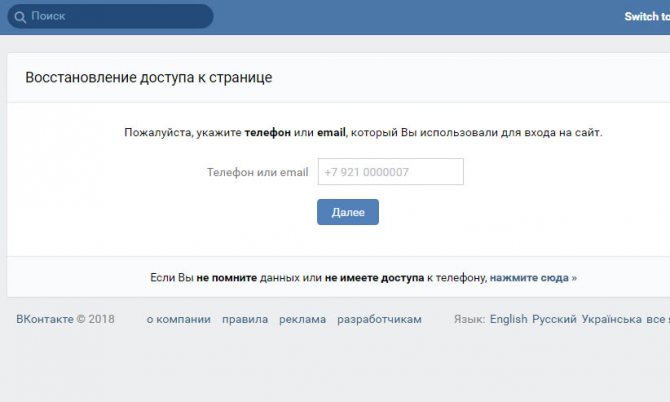Select Русский language option

[554, 320]
